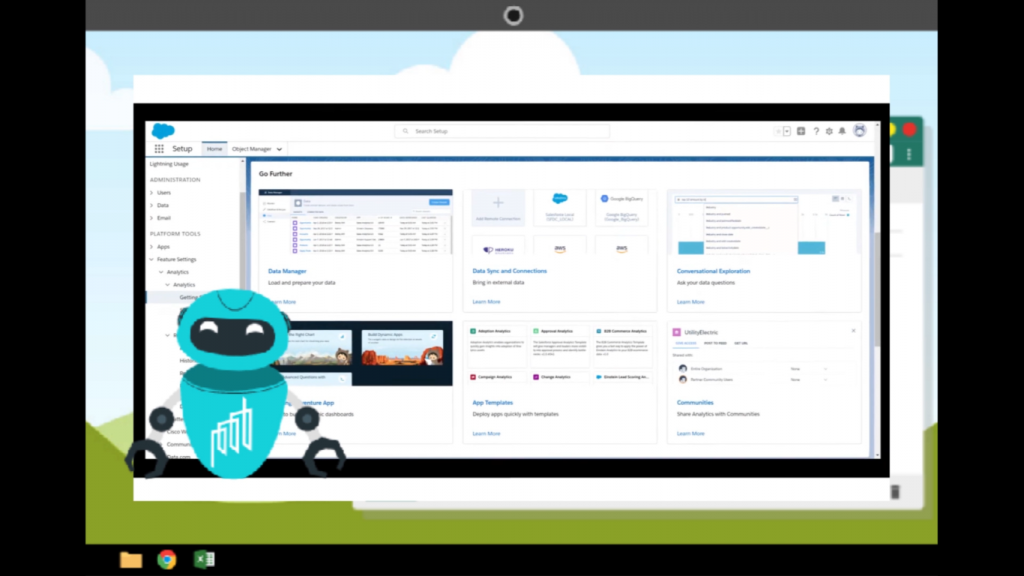Open the favorites list dropdown arrow
Viewport: 1024px width, 576px height.
[787, 131]
